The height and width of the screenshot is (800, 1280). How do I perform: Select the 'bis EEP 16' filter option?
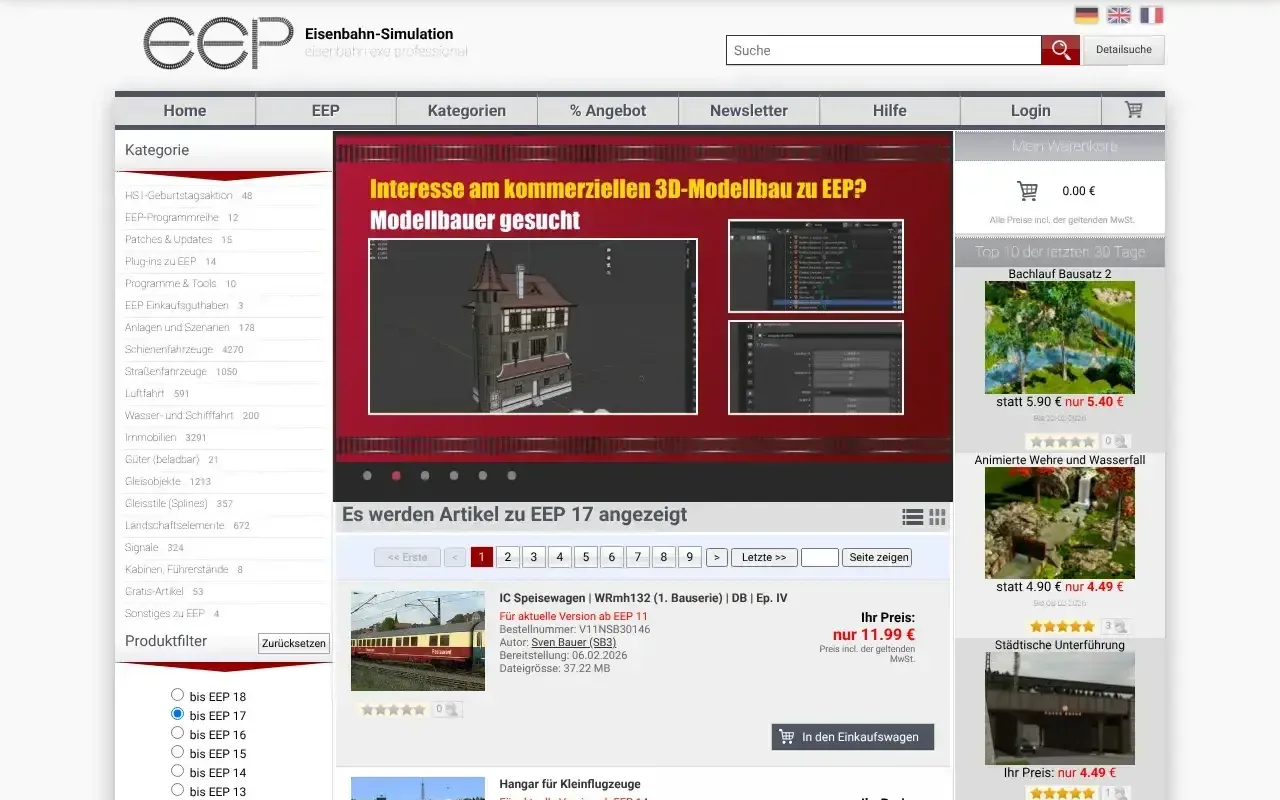coord(177,734)
